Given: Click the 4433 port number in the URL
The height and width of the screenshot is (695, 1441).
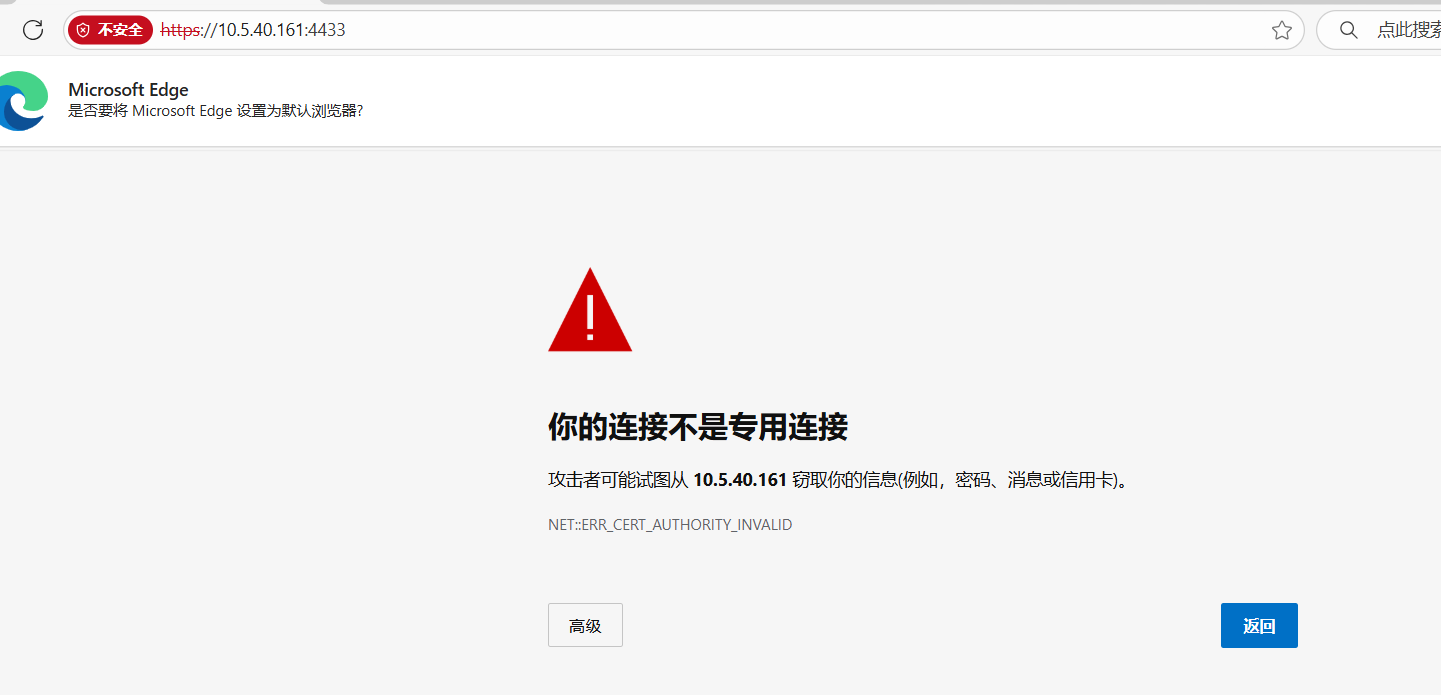Looking at the screenshot, I should pyautogui.click(x=327, y=30).
